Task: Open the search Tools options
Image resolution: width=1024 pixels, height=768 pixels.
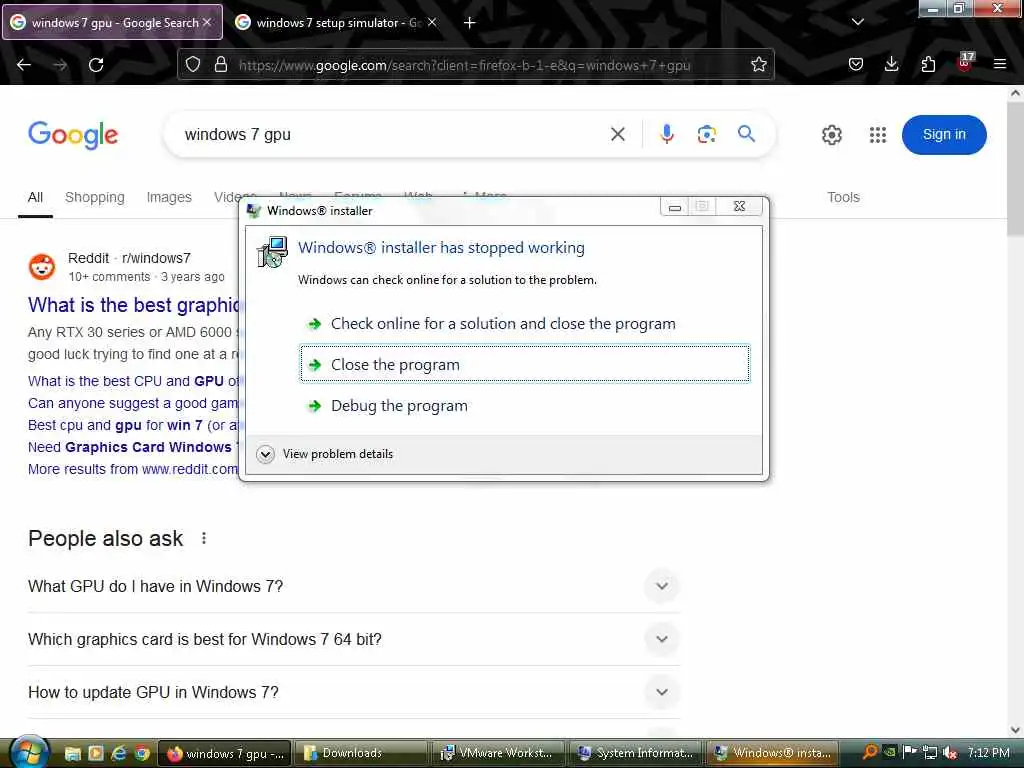Action: [x=843, y=197]
